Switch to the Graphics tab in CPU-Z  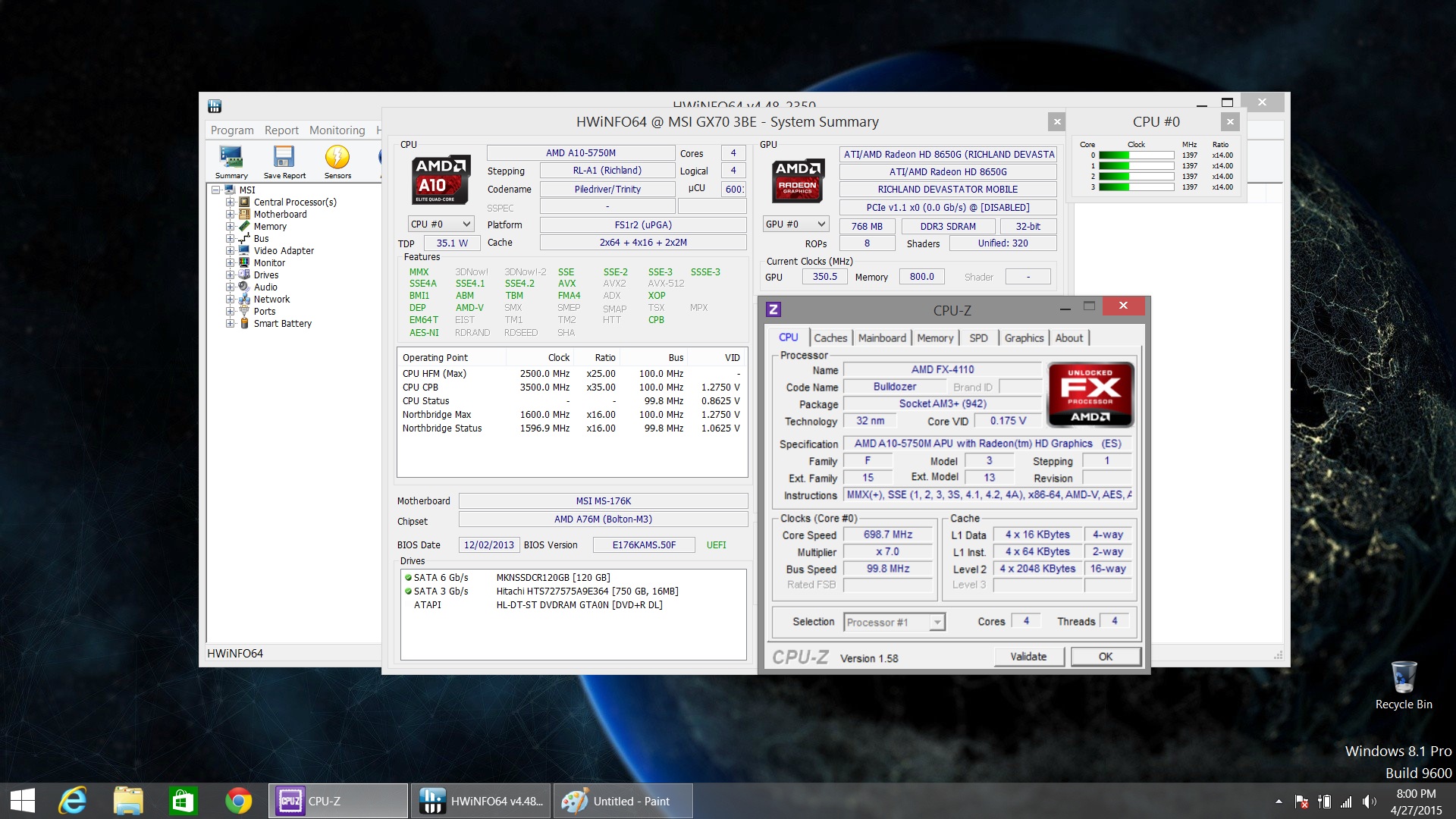1024,338
